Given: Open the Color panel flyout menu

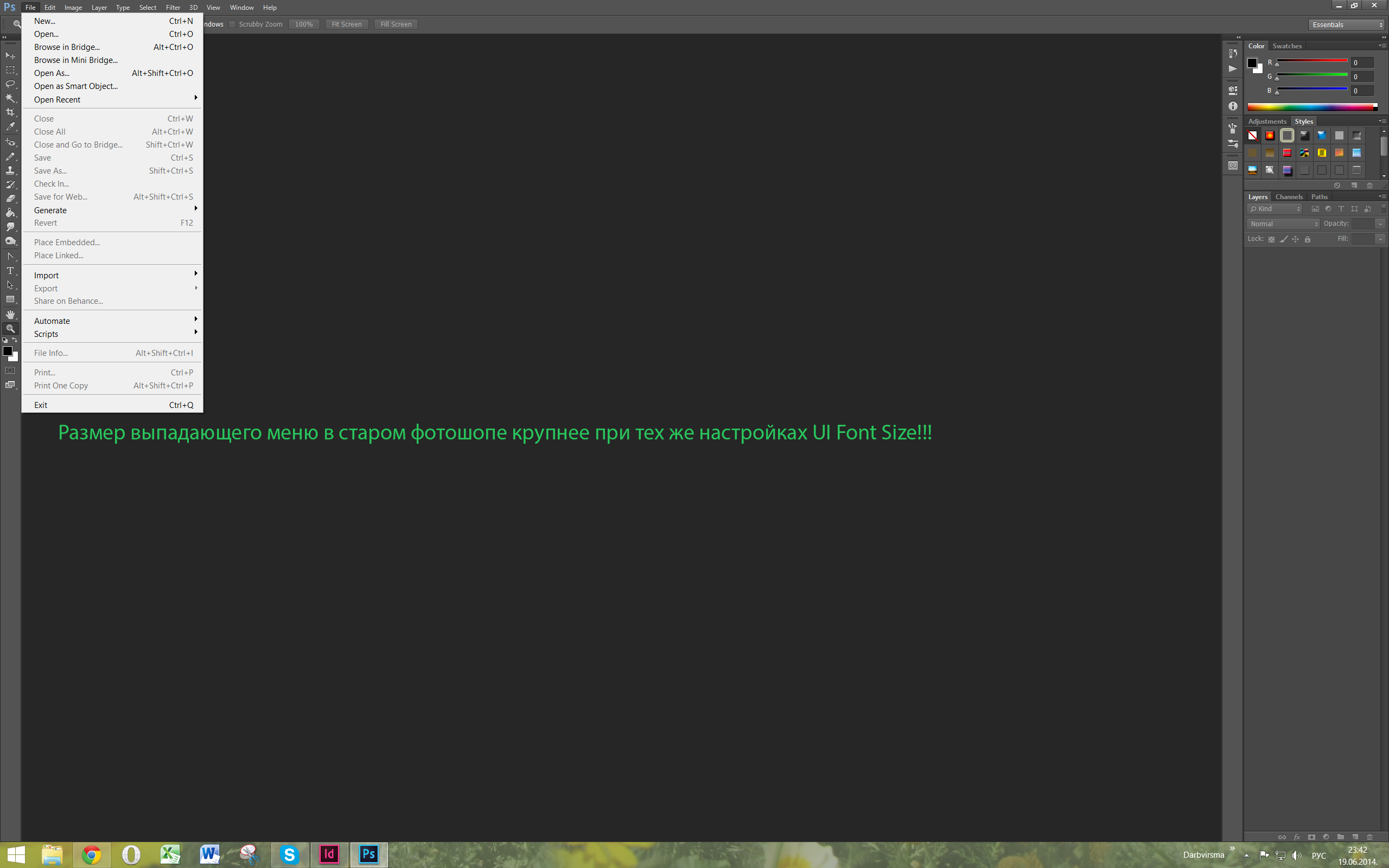Looking at the screenshot, I should (1382, 46).
